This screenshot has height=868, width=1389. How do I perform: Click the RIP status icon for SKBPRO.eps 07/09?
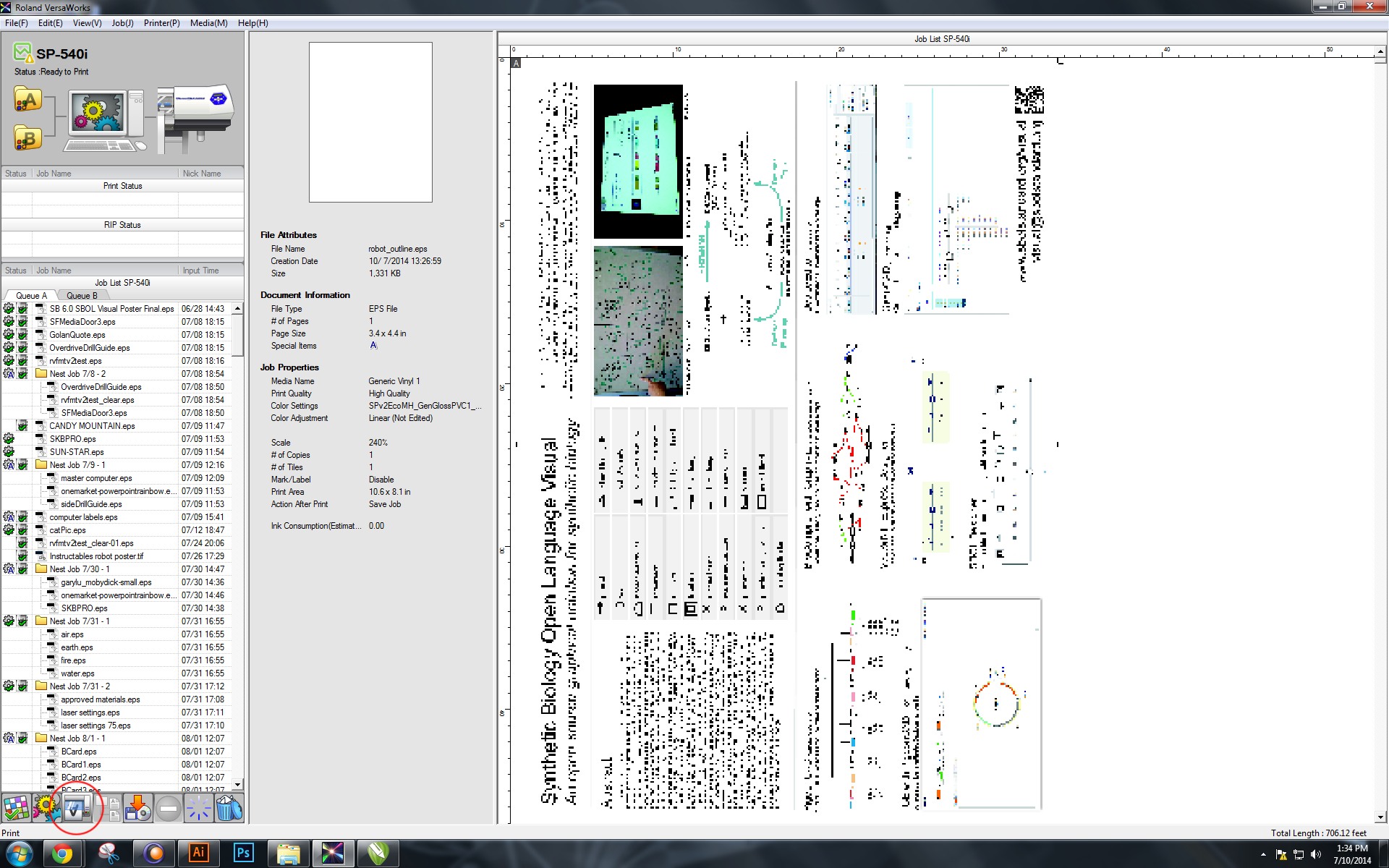(9, 439)
